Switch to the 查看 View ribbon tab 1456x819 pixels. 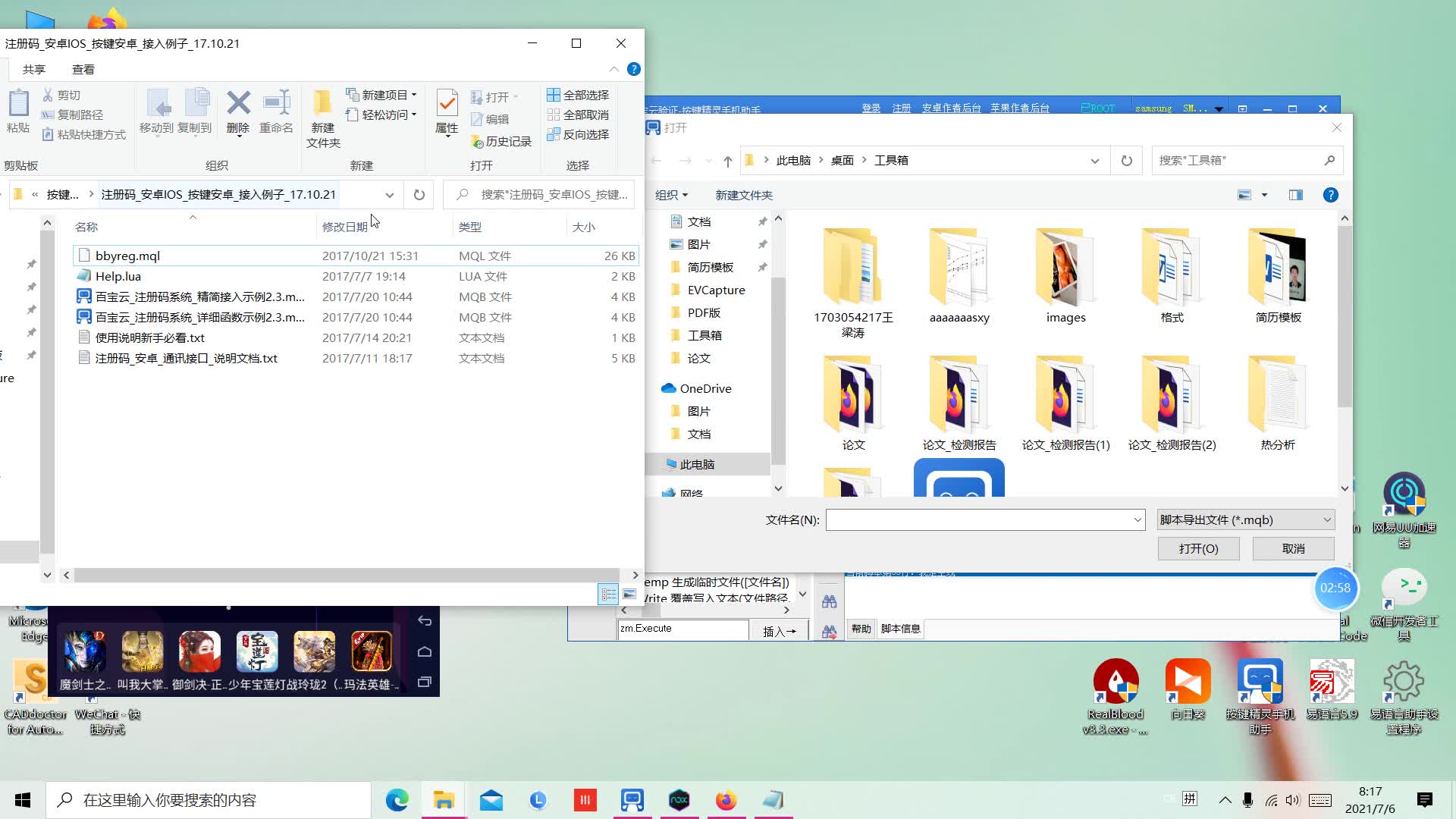pos(83,69)
